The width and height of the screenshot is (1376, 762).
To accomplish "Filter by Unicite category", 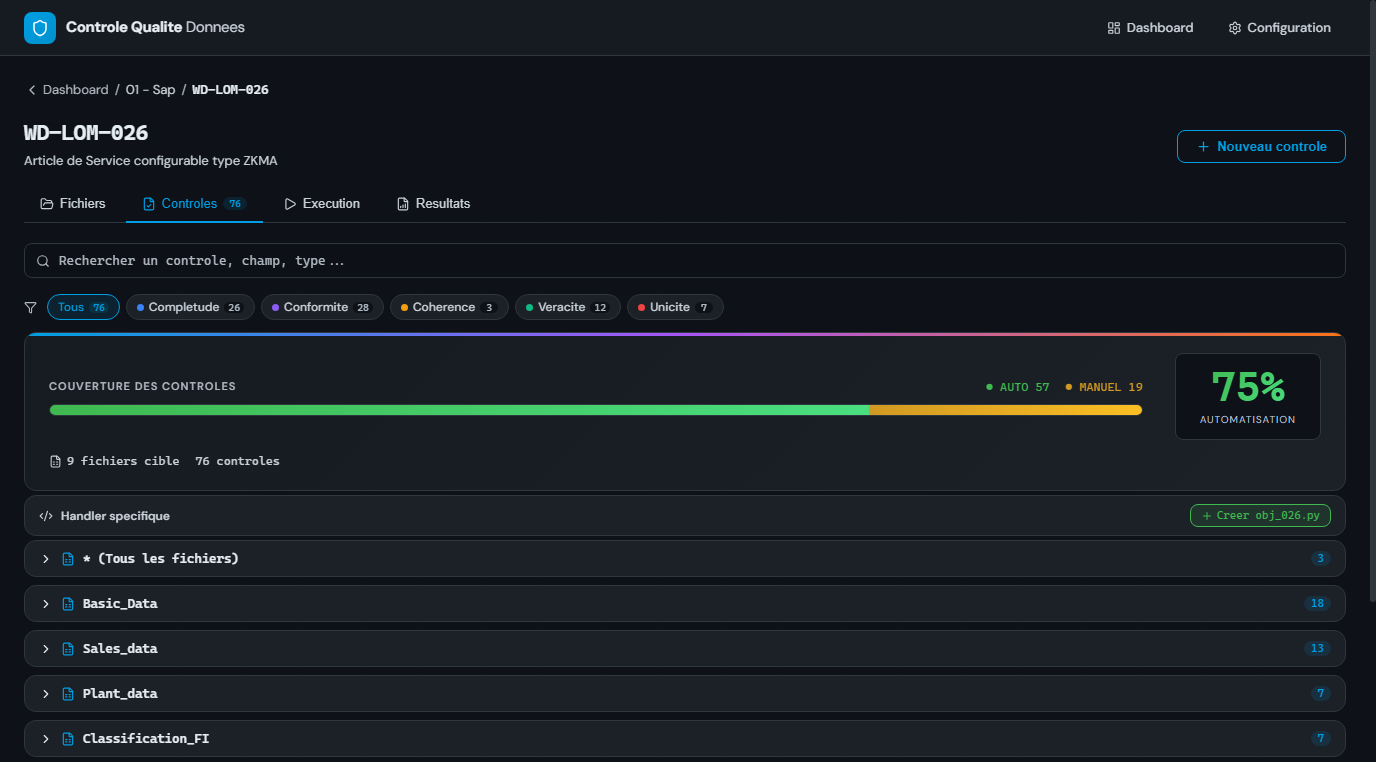I will (x=675, y=307).
